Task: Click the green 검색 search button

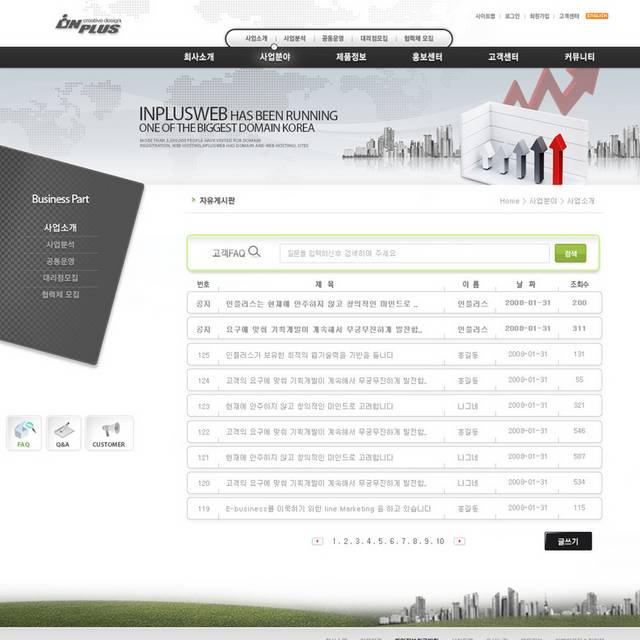Action: point(570,253)
